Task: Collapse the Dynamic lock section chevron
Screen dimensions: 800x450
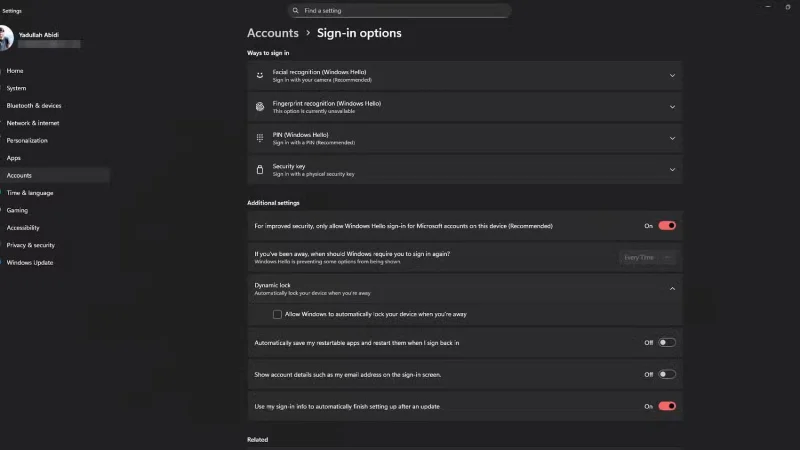Action: (x=672, y=289)
